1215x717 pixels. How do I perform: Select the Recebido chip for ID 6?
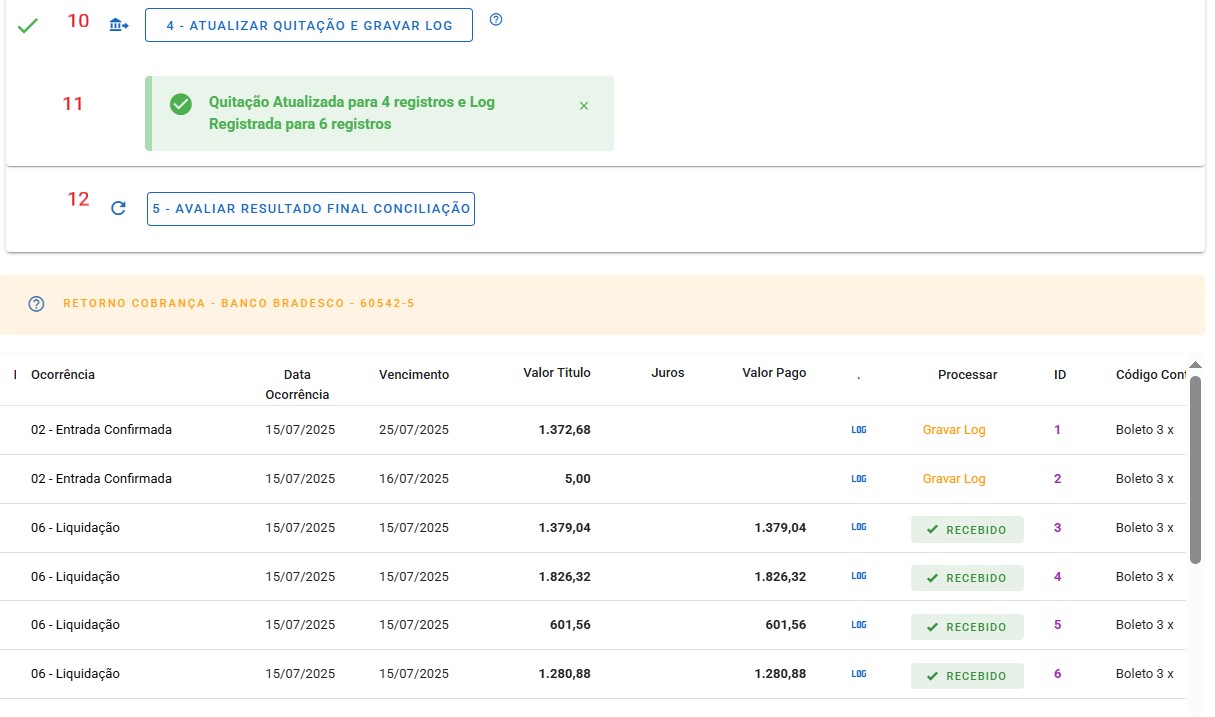[x=967, y=676]
